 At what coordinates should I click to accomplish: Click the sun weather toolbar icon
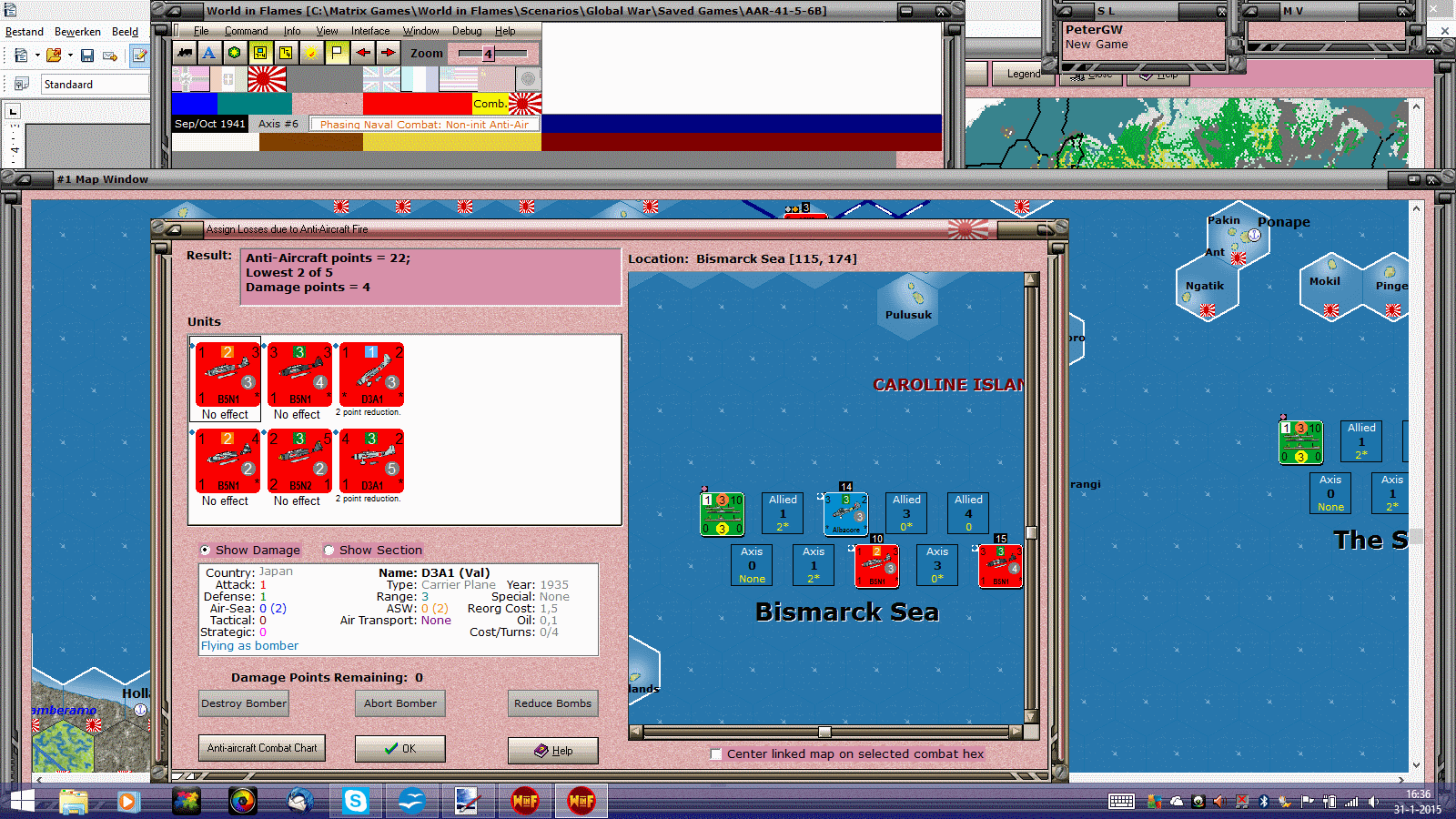click(x=311, y=53)
